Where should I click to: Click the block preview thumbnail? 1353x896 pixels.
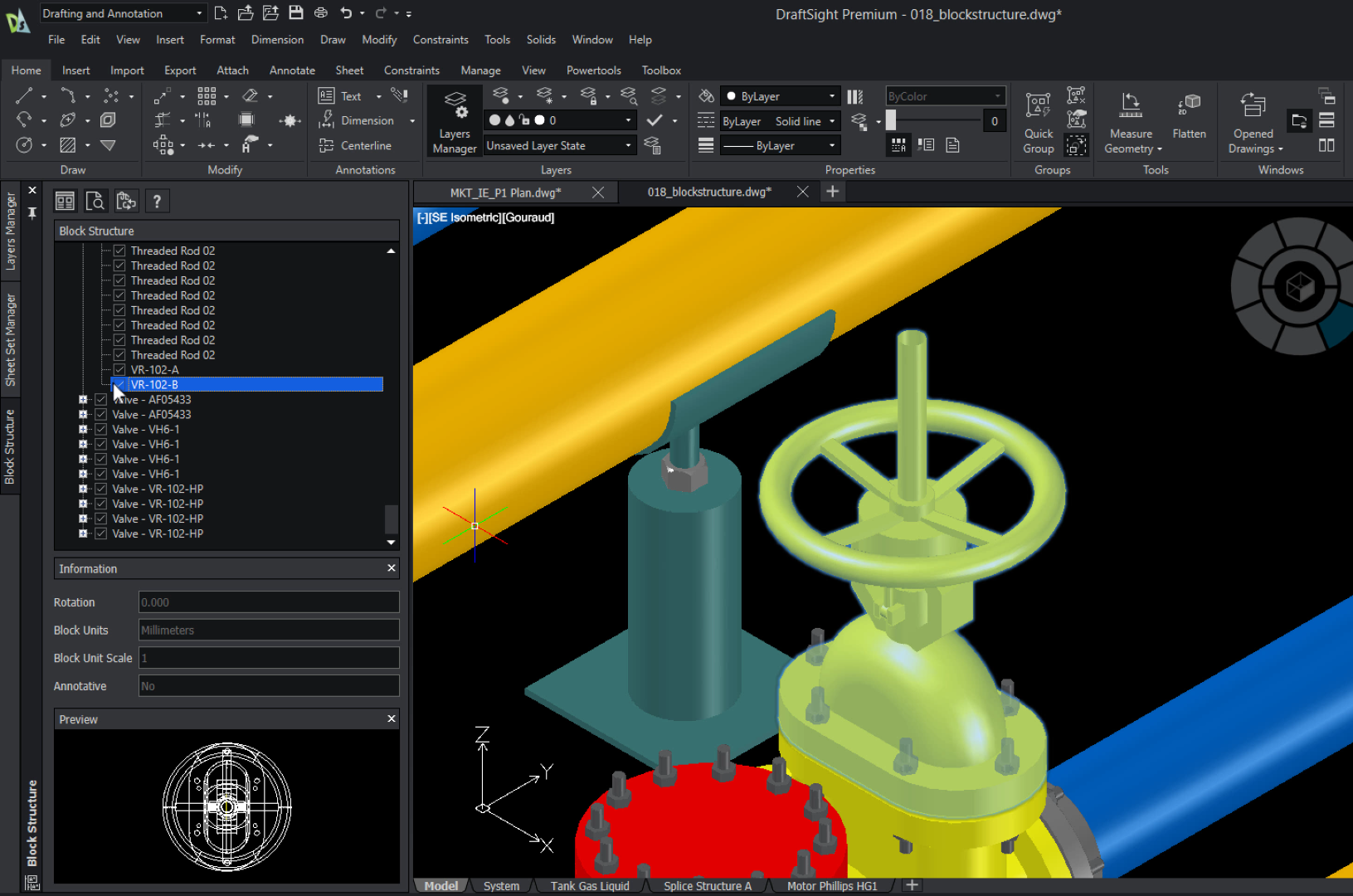pos(226,806)
